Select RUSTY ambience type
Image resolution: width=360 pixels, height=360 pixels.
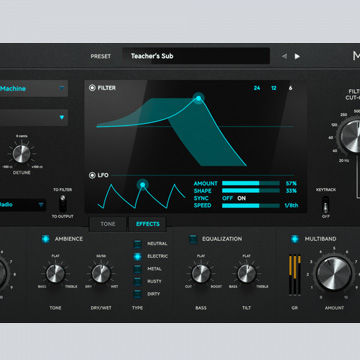(x=137, y=282)
